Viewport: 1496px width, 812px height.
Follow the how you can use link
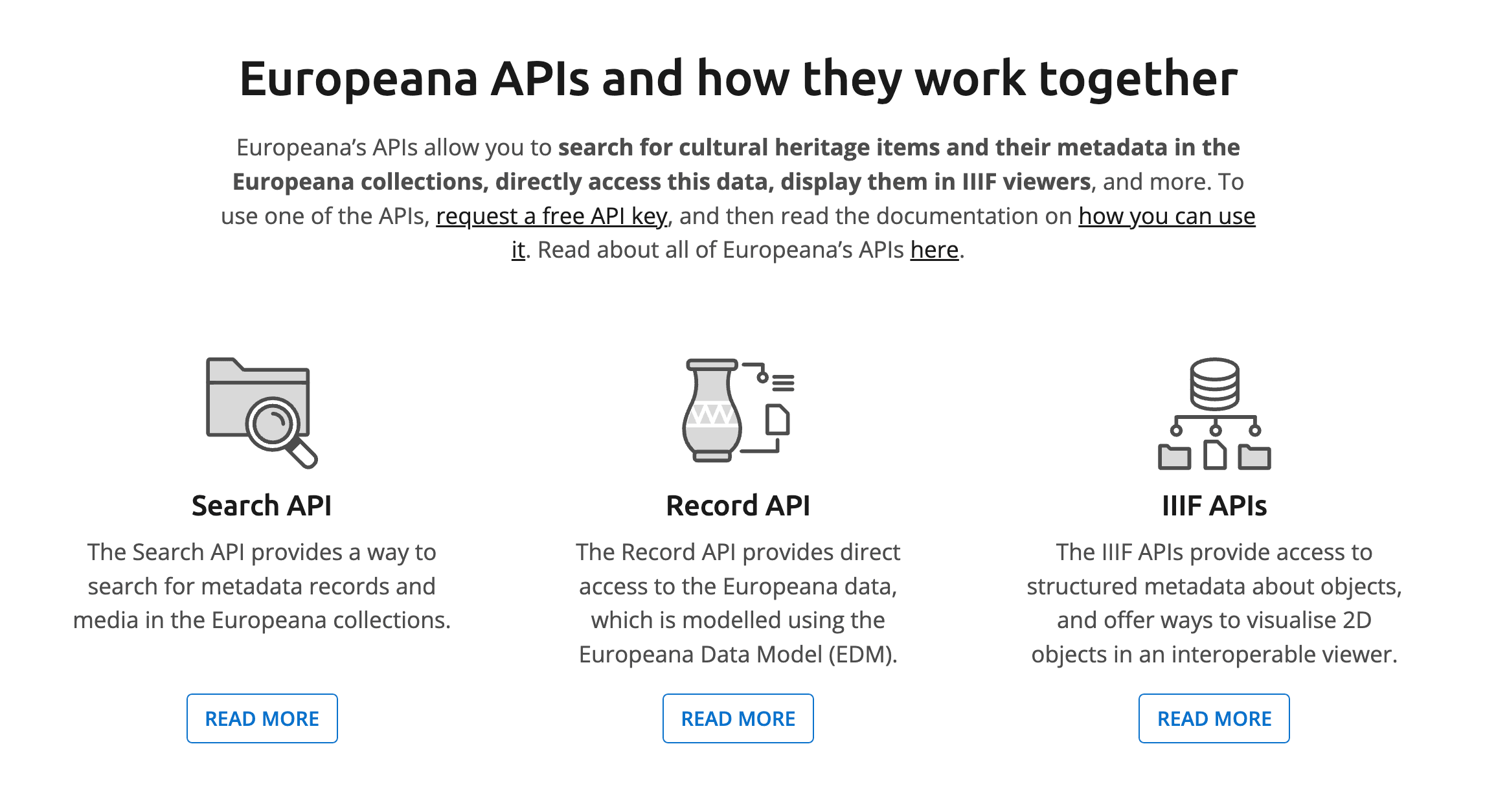[1166, 216]
